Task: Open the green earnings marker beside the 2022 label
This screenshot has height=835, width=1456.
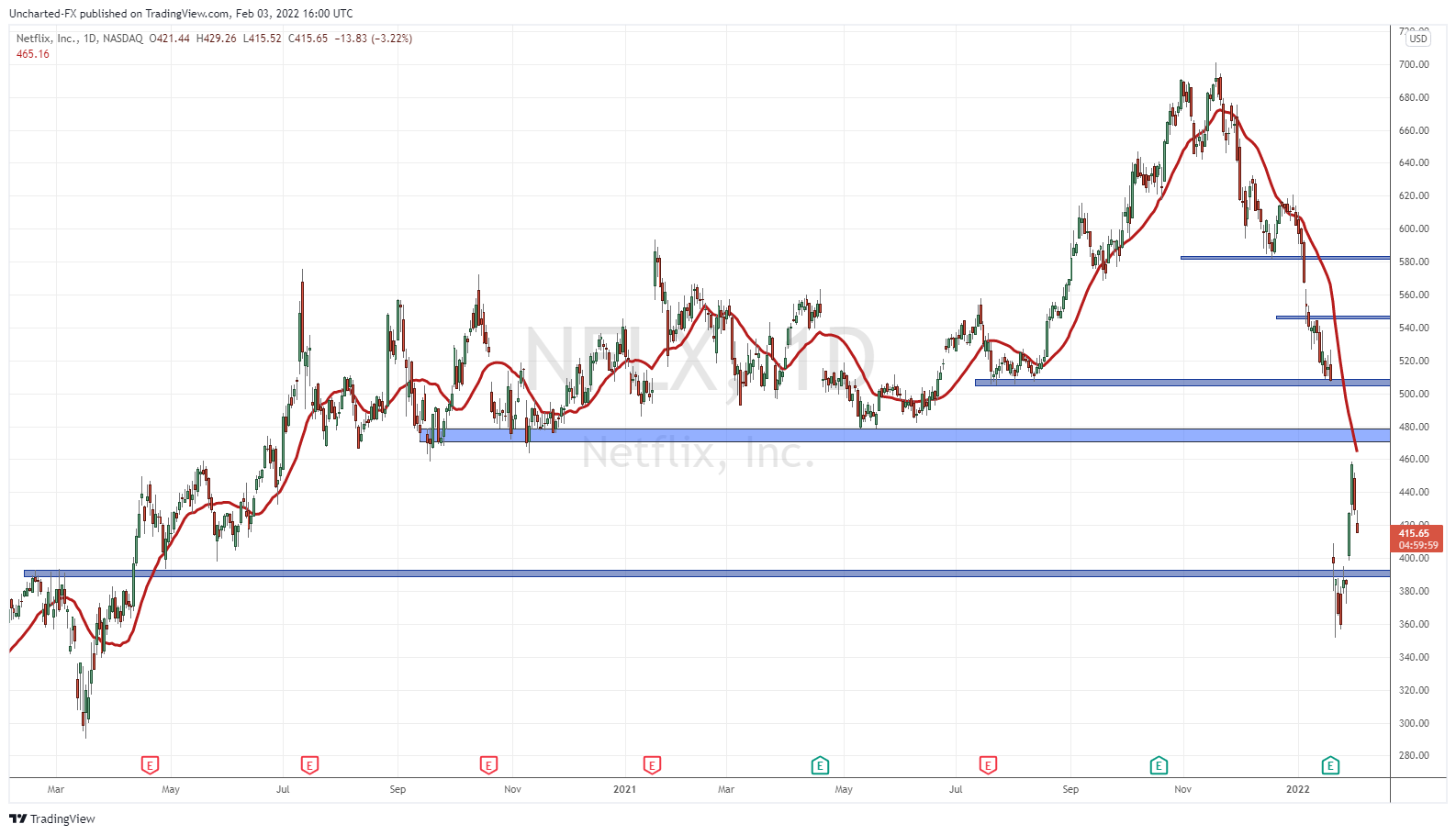Action: 1330,765
